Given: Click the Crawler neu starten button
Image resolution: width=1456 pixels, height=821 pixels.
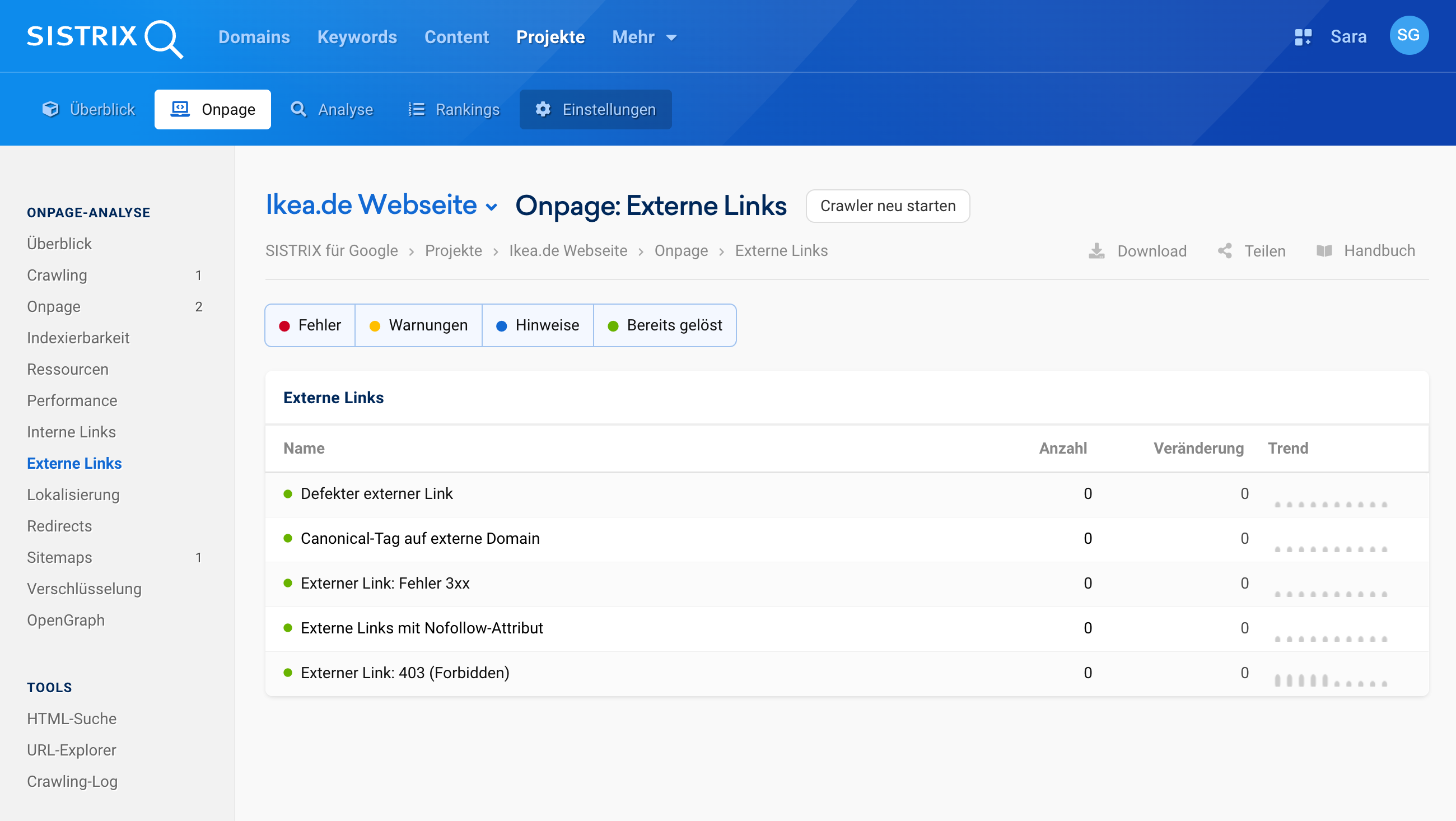Looking at the screenshot, I should coord(888,206).
